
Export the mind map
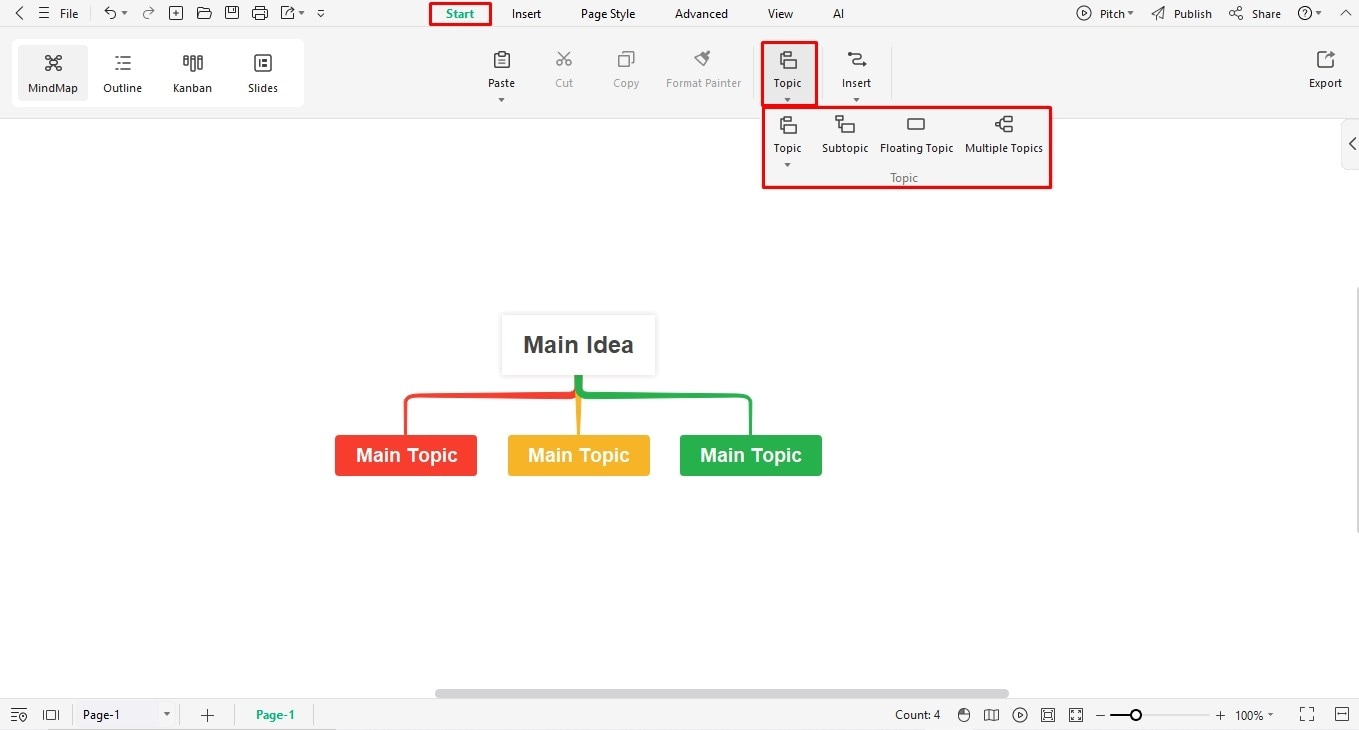click(1326, 70)
